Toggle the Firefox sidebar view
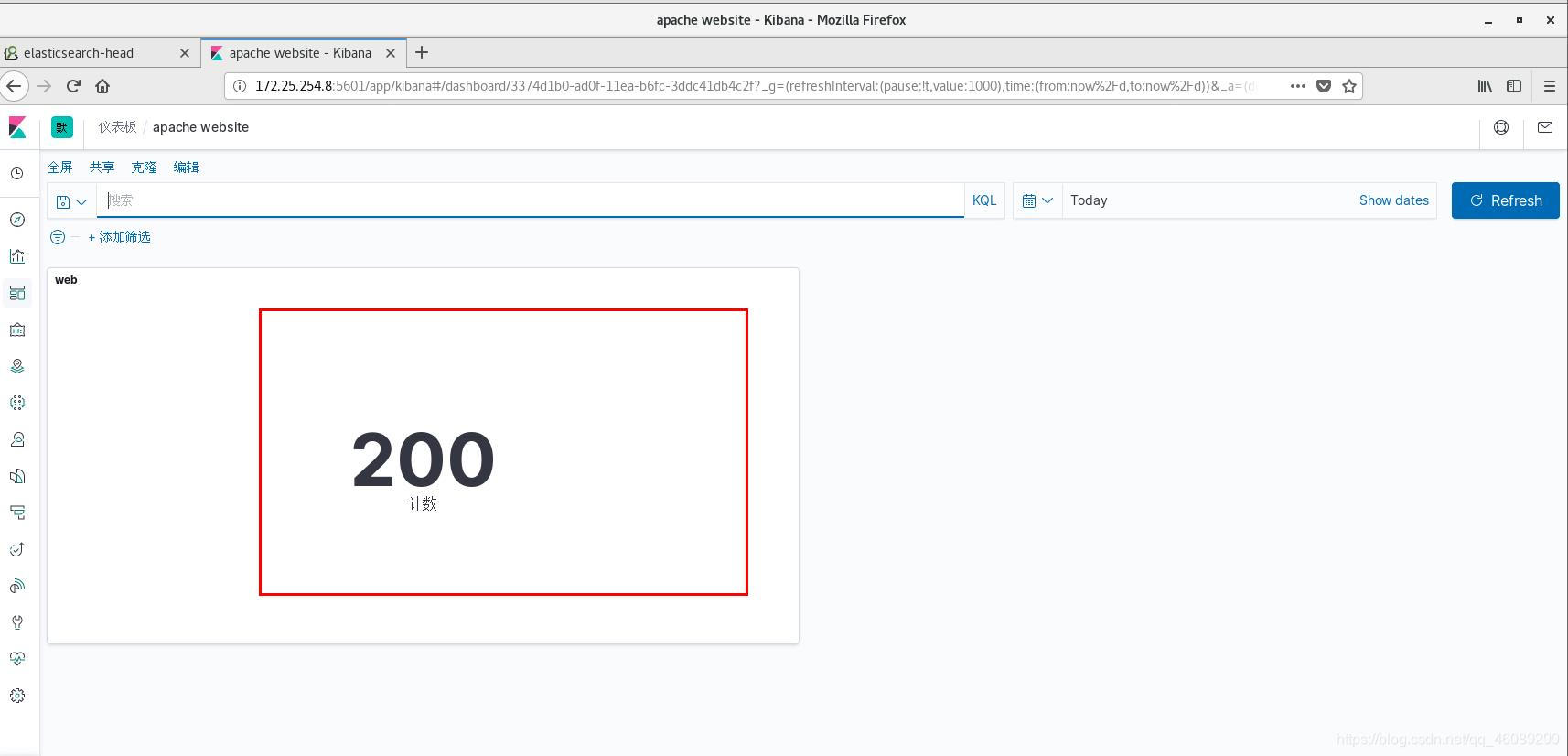Screen dimensions: 1568x756 point(1514,86)
